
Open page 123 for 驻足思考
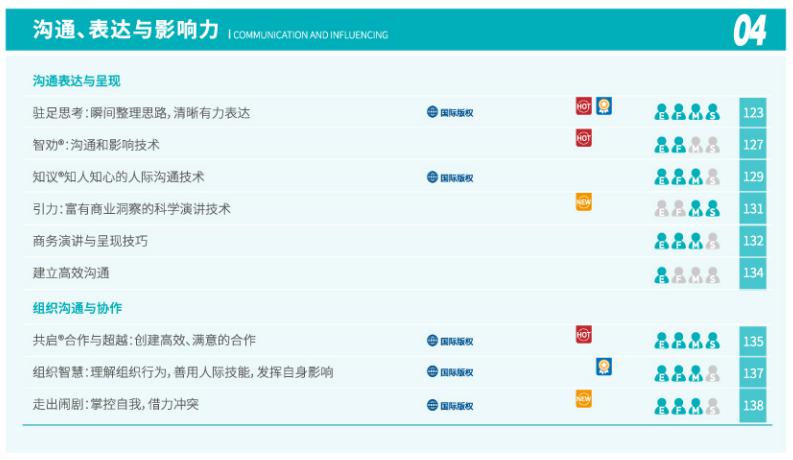click(753, 112)
